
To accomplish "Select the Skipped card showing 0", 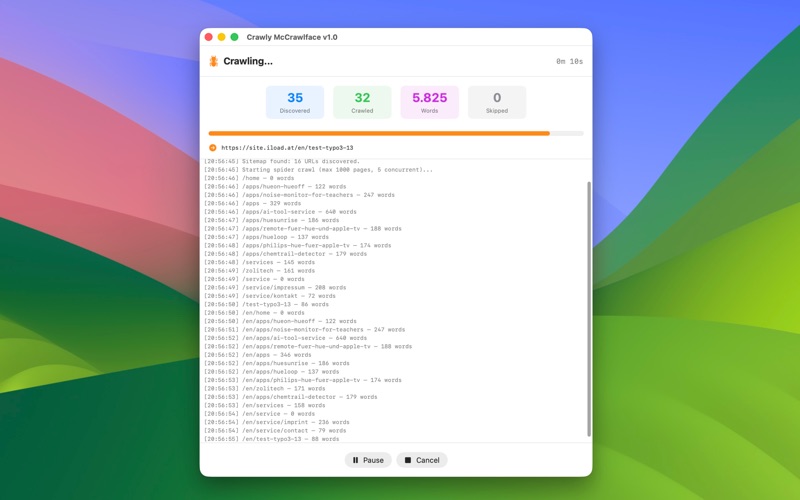I will click(x=497, y=102).
